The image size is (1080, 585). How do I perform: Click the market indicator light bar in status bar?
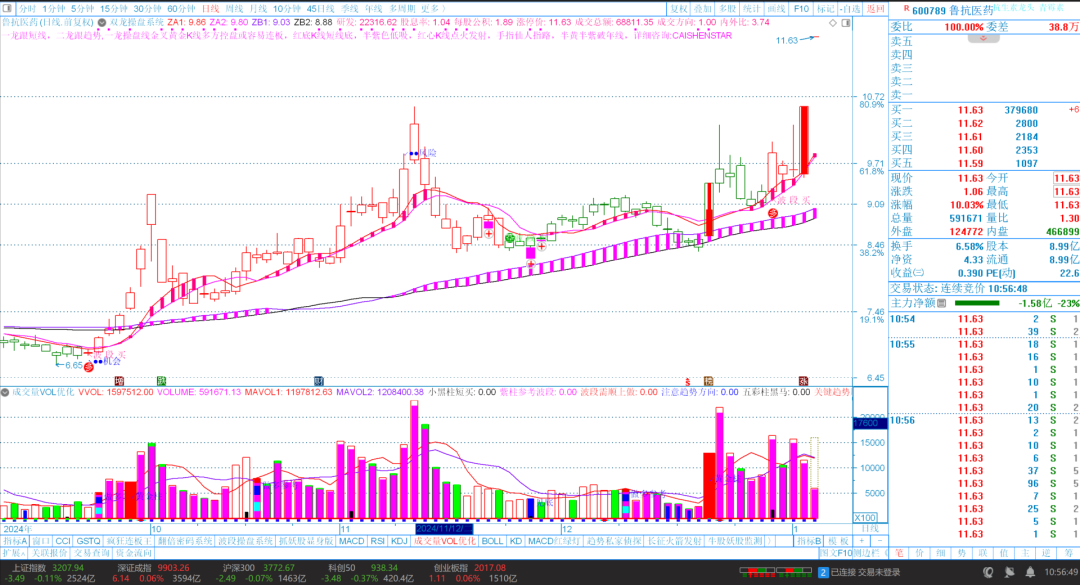pyautogui.click(x=775, y=571)
